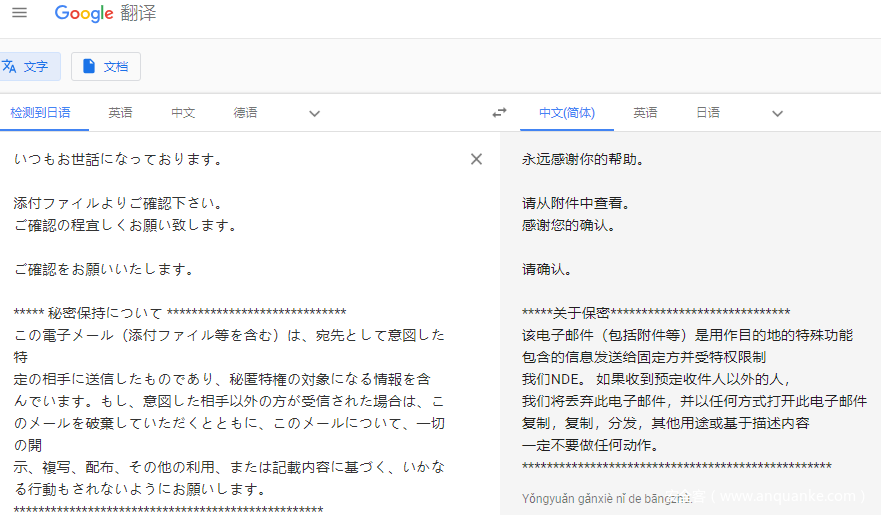
Task: Expand the target language list chevron
Action: coord(777,113)
